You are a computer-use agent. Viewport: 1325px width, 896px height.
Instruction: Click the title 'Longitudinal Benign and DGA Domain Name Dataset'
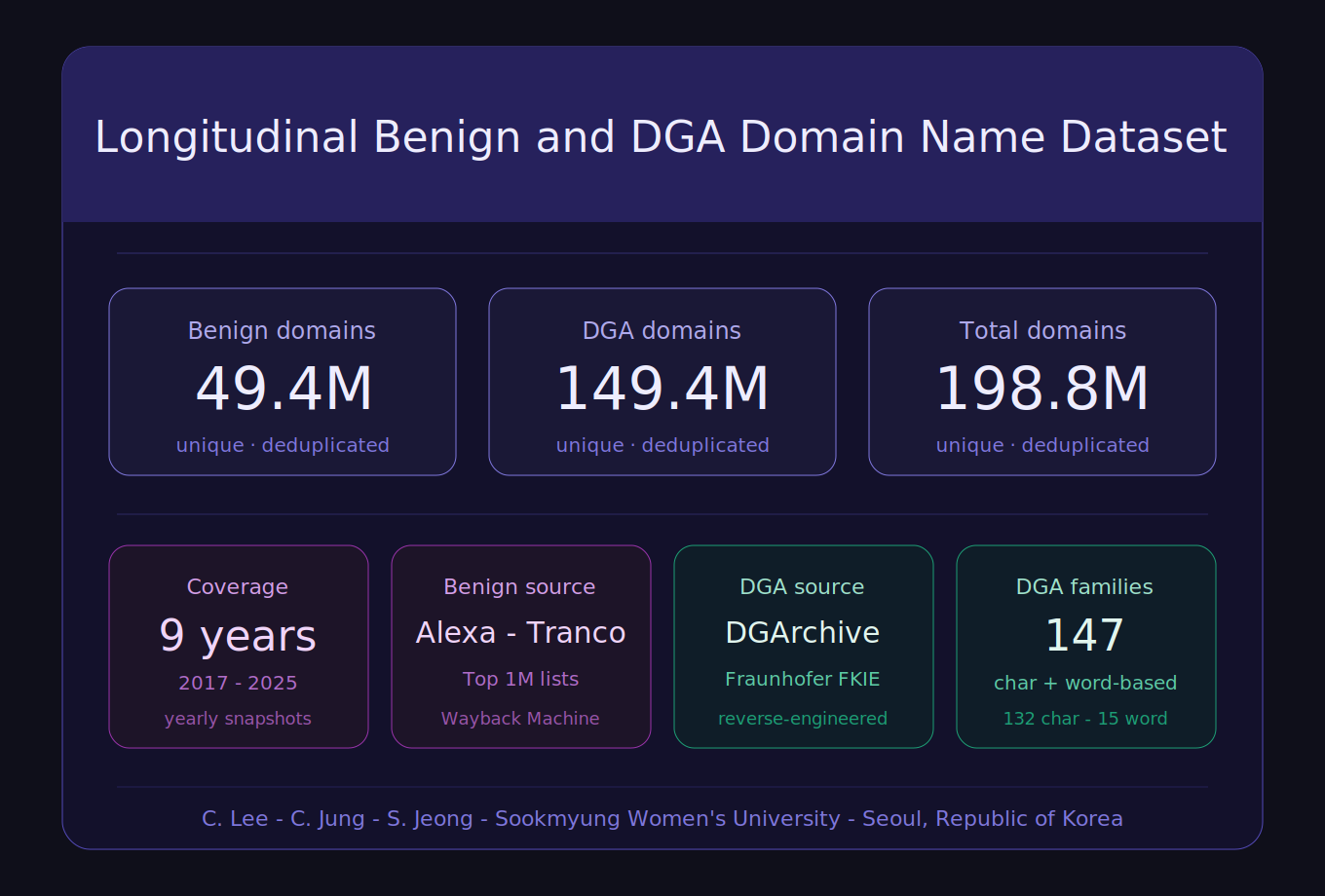[661, 137]
